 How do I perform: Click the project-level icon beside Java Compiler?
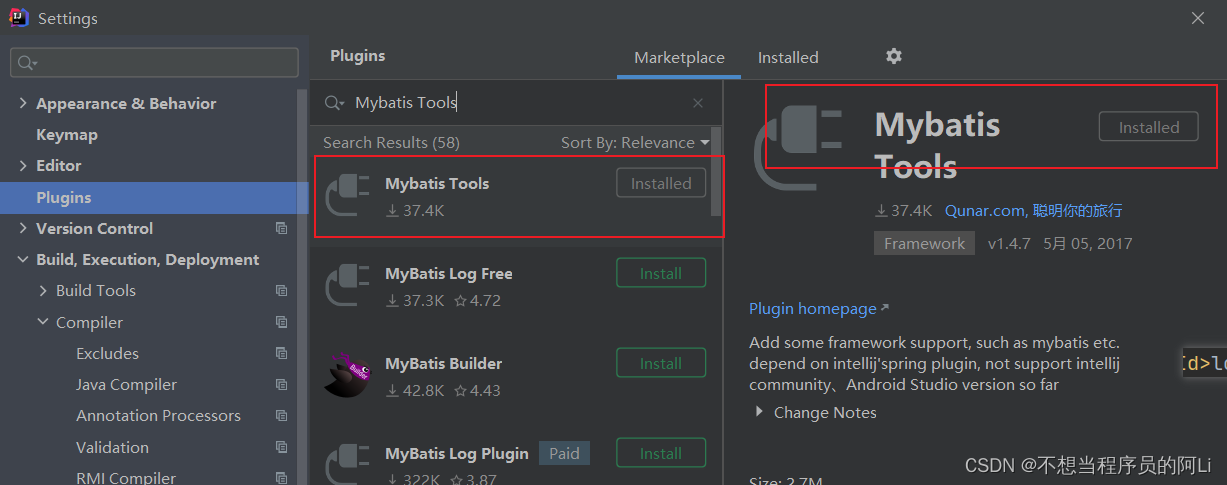(x=282, y=384)
